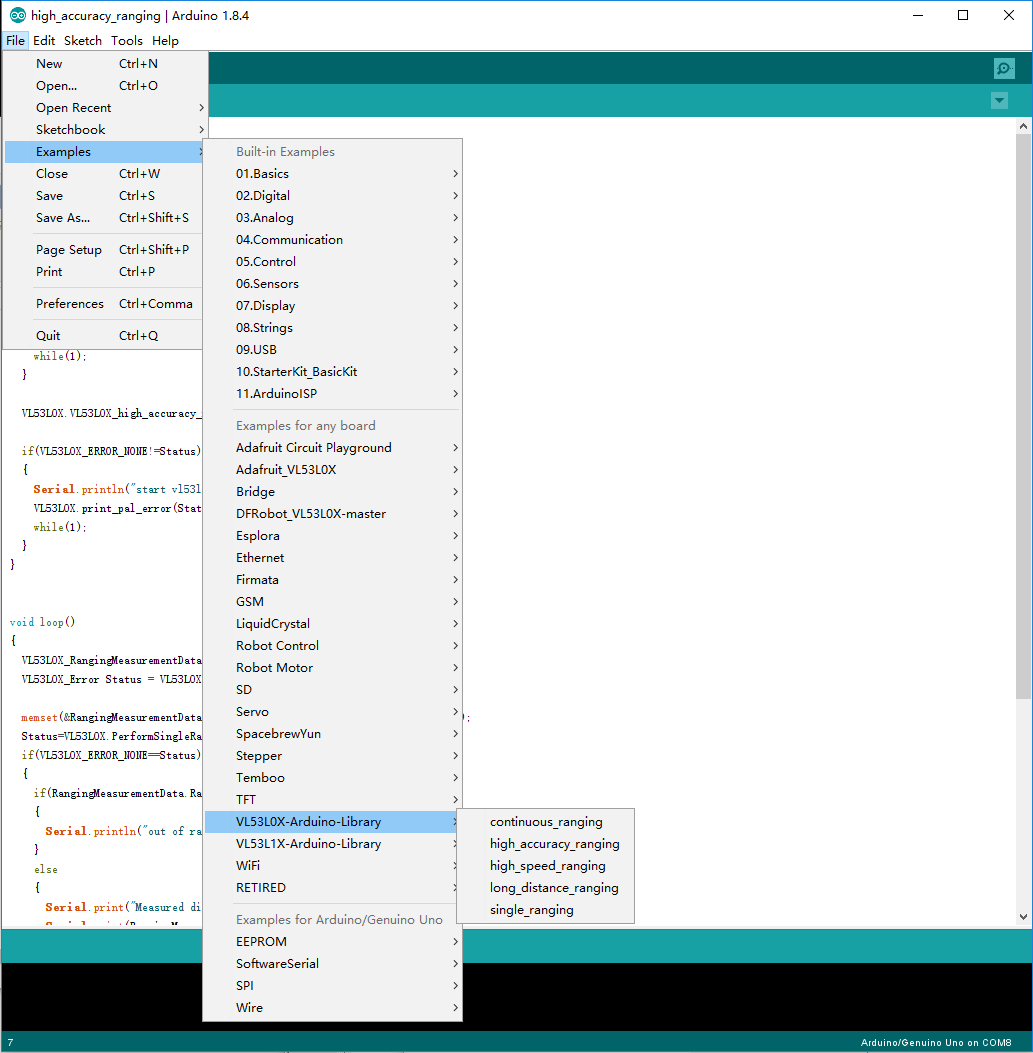Expand the DFRobot_VL53L0X-master examples
Viewport: 1033px width, 1053px height.
coord(333,513)
